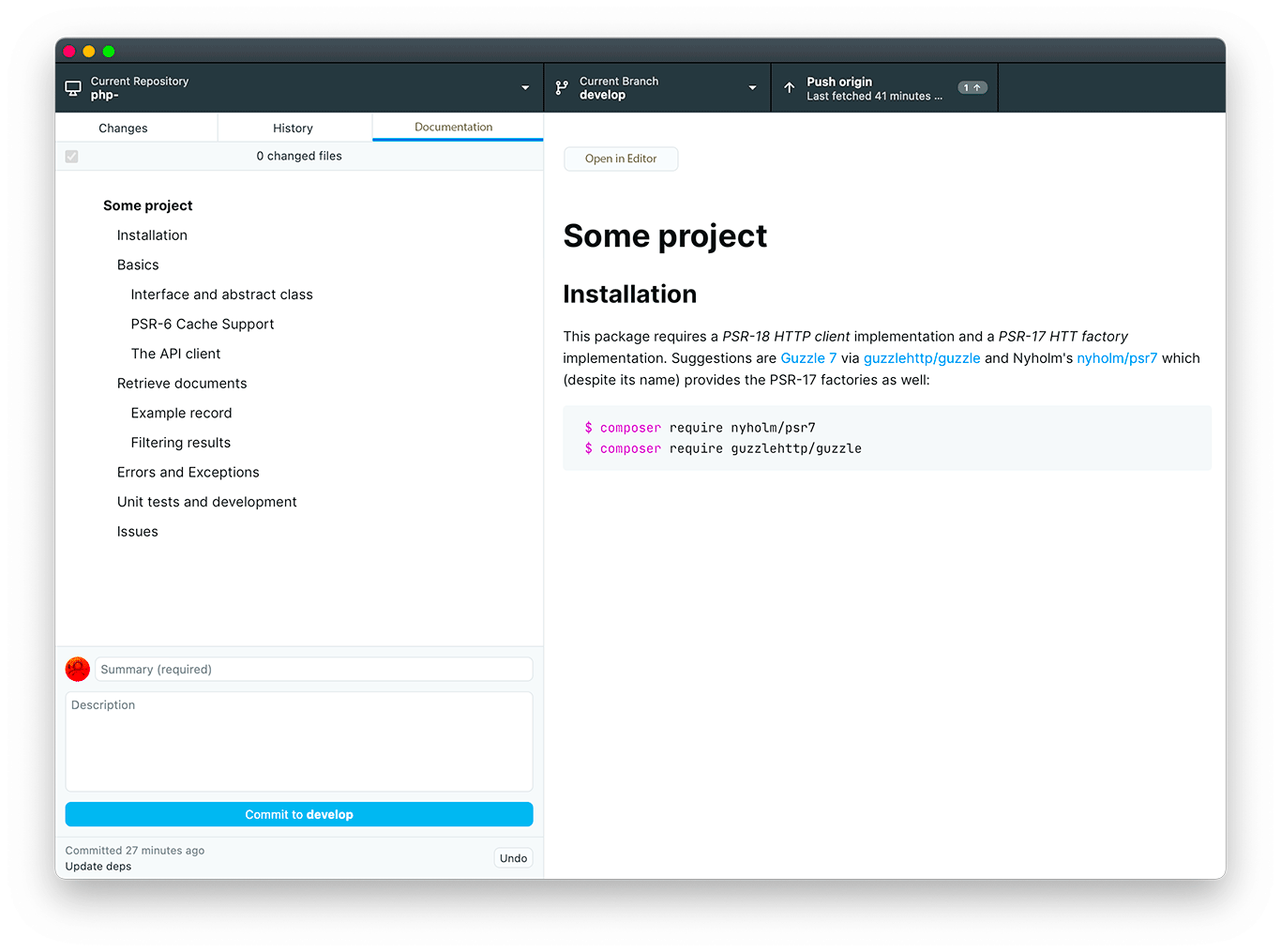Viewport: 1281px width, 952px height.
Task: Click the 'Some project' main heading
Action: [x=665, y=236]
